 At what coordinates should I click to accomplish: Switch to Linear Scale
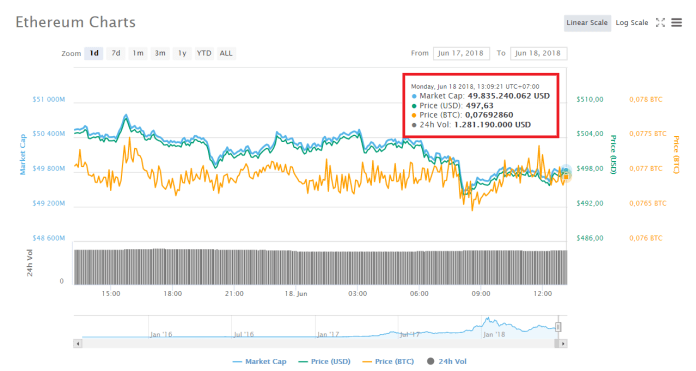[x=587, y=23]
